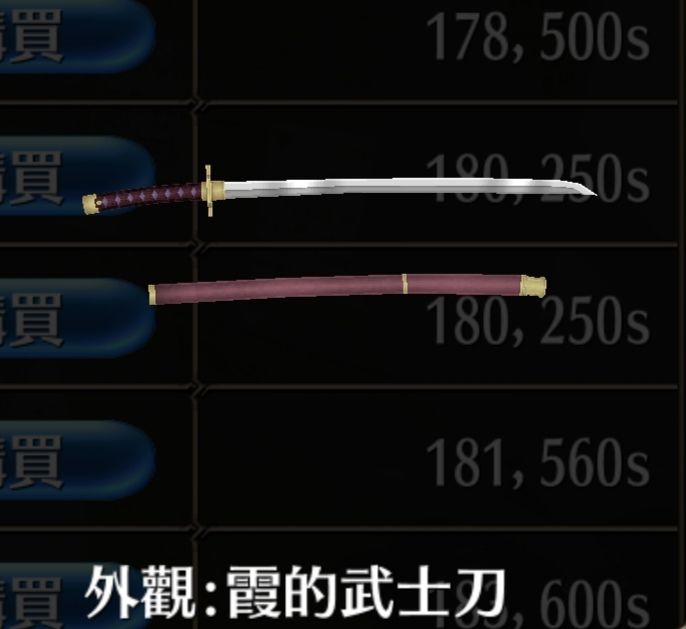Select the 178,500s price entry
The height and width of the screenshot is (629, 686).
[x=537, y=37]
